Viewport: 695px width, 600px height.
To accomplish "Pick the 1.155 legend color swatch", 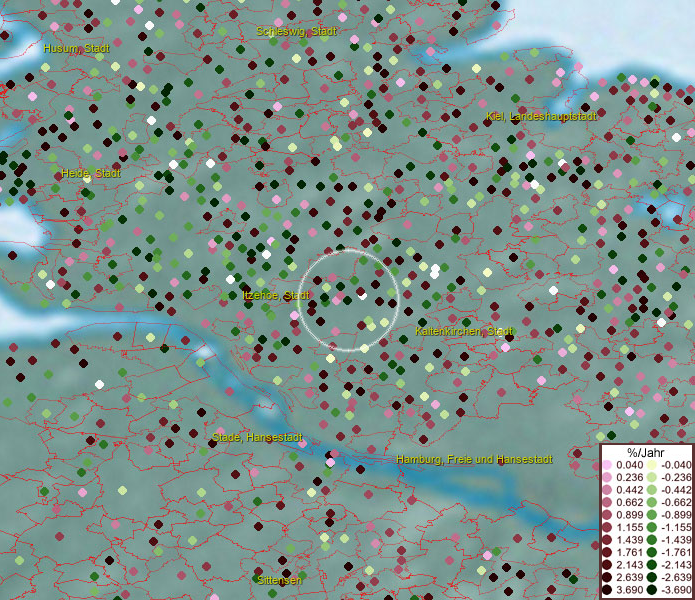I will point(607,527).
